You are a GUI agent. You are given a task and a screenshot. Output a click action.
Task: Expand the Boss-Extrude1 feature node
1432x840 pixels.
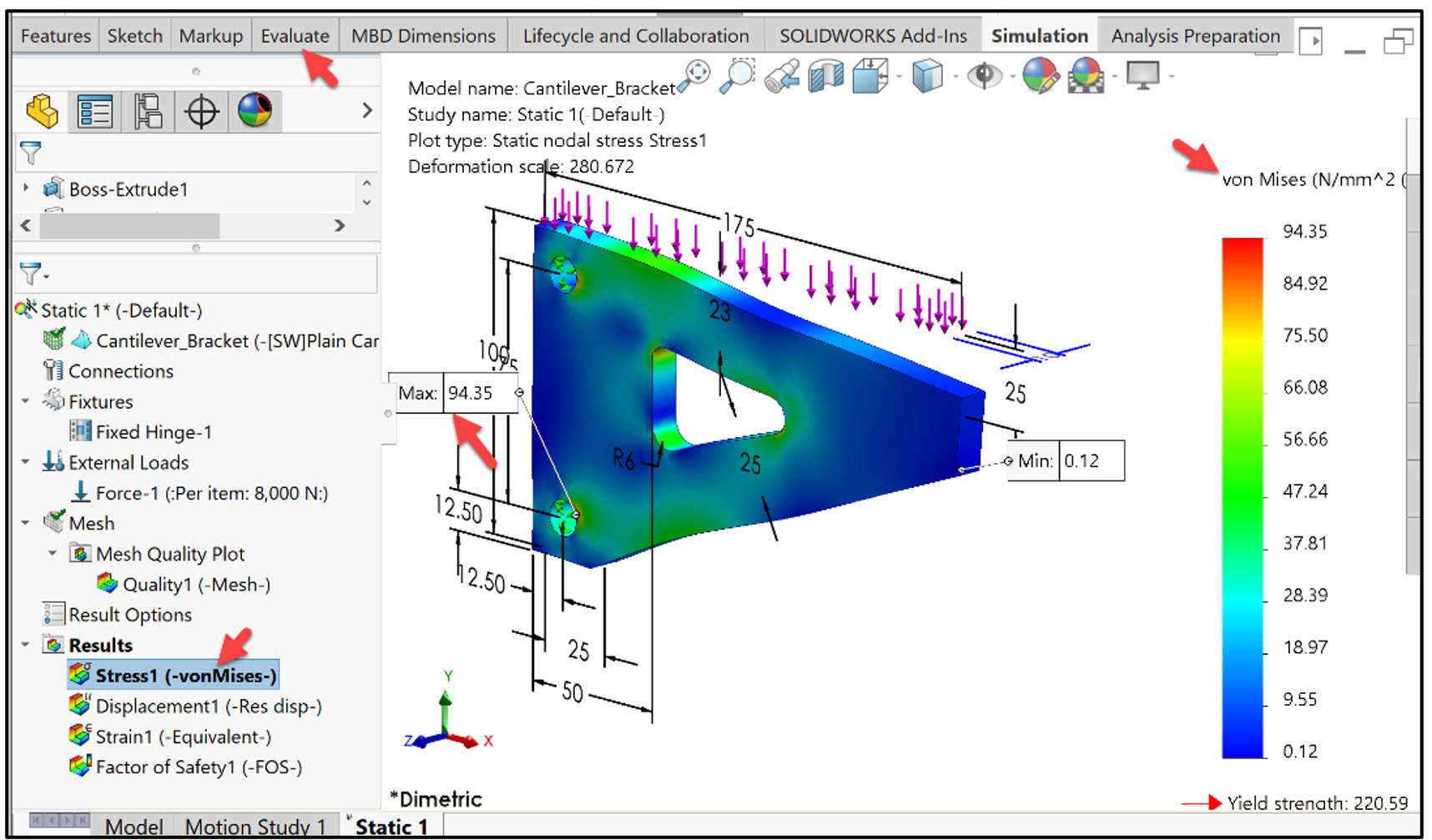point(26,189)
